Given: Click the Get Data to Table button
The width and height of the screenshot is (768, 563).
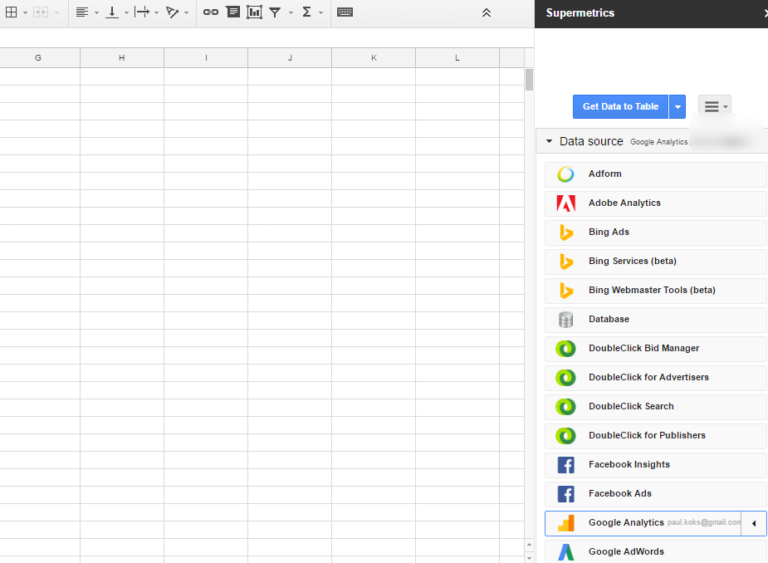Looking at the screenshot, I should tap(620, 107).
